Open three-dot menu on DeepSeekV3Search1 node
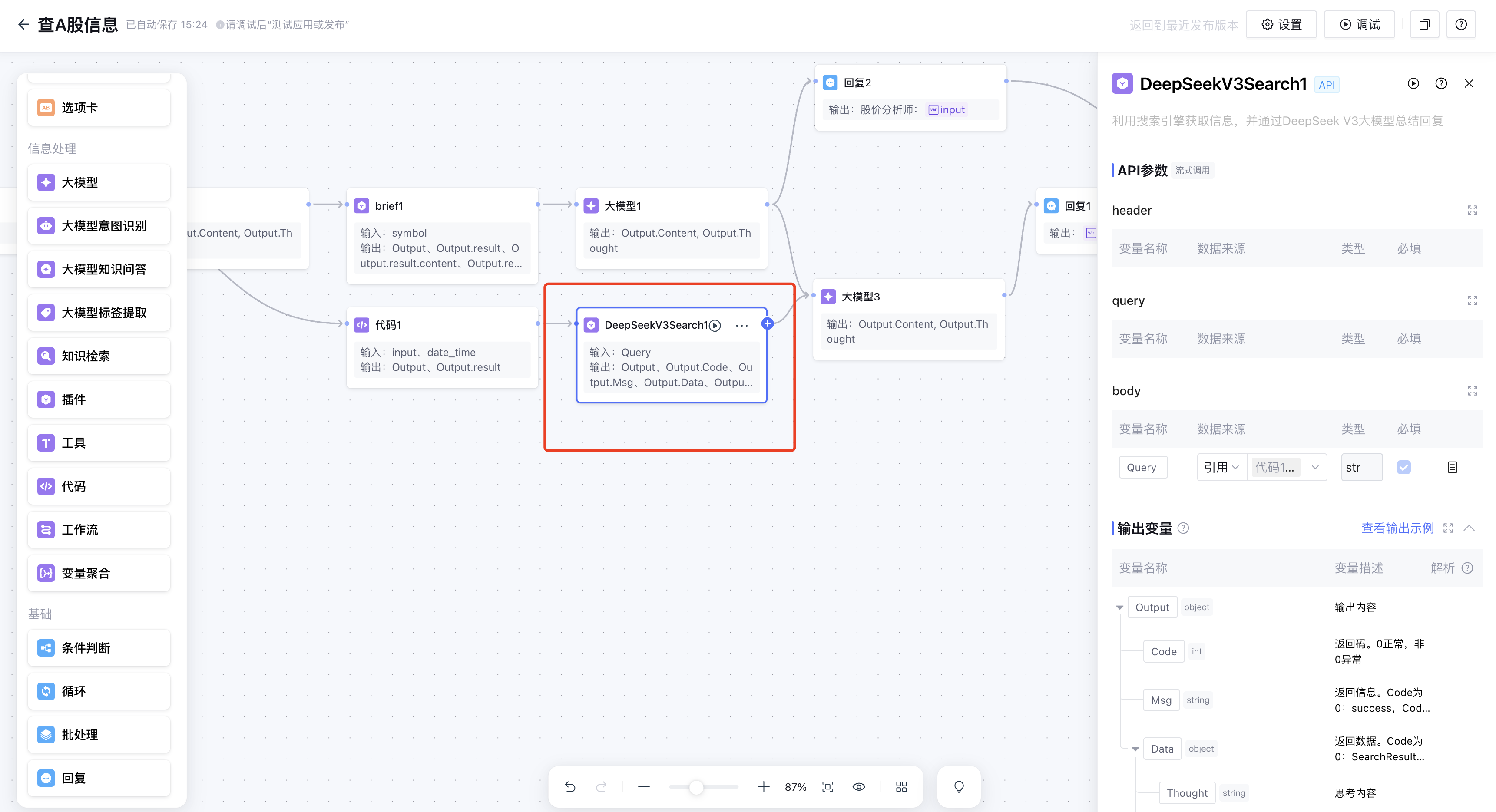 coord(741,326)
